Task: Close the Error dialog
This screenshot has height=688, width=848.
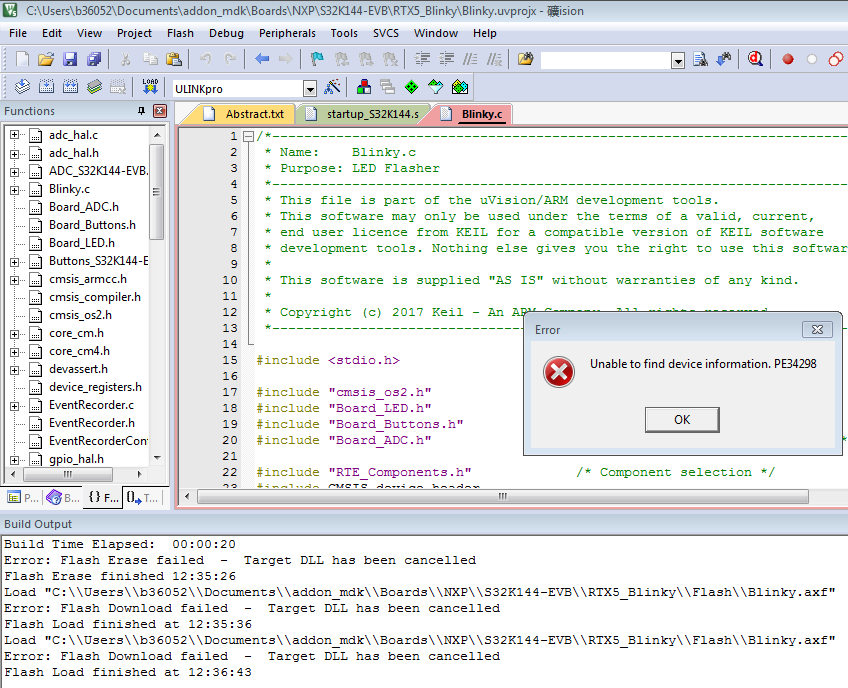Action: 817,329
